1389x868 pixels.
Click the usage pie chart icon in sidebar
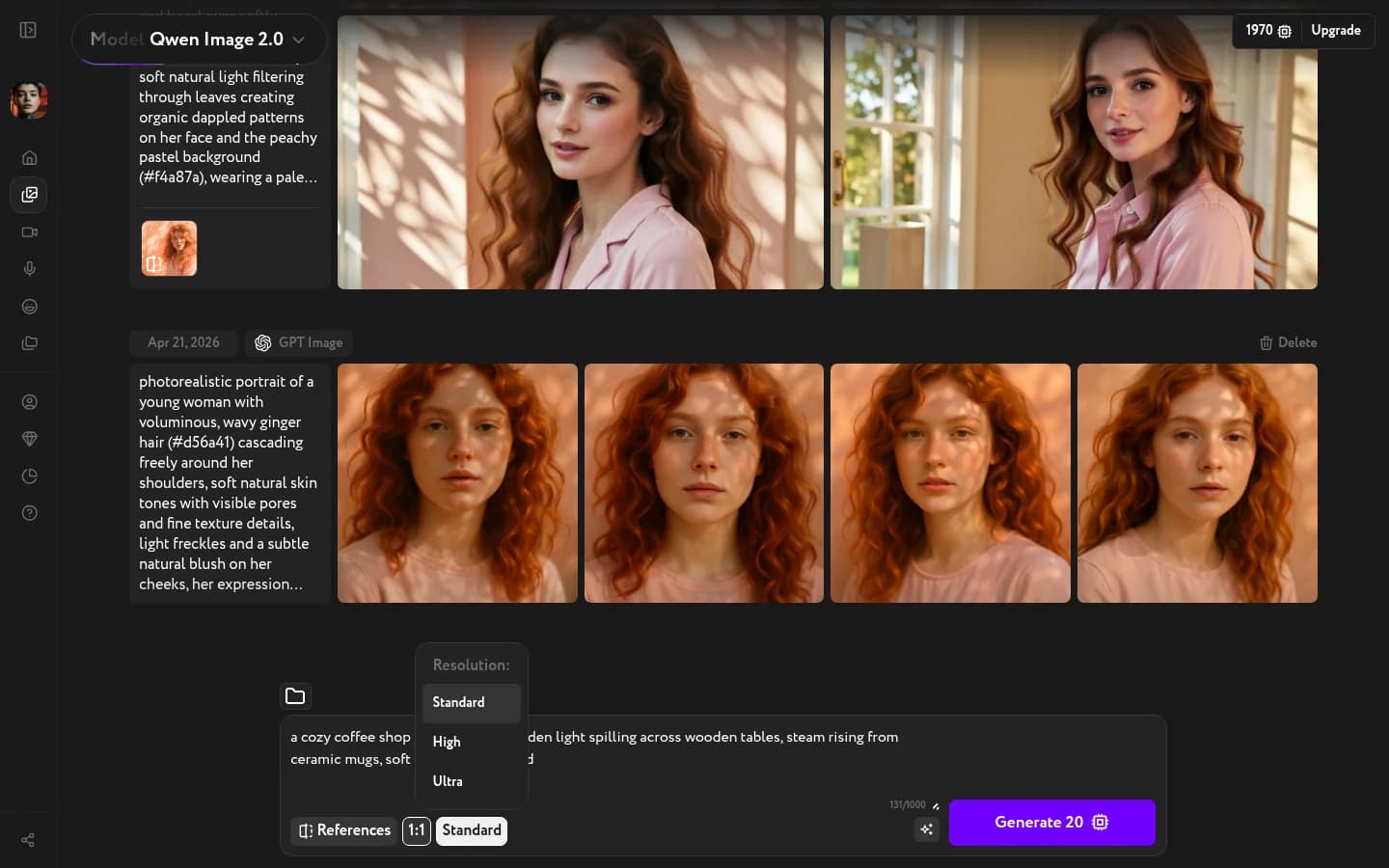click(29, 475)
